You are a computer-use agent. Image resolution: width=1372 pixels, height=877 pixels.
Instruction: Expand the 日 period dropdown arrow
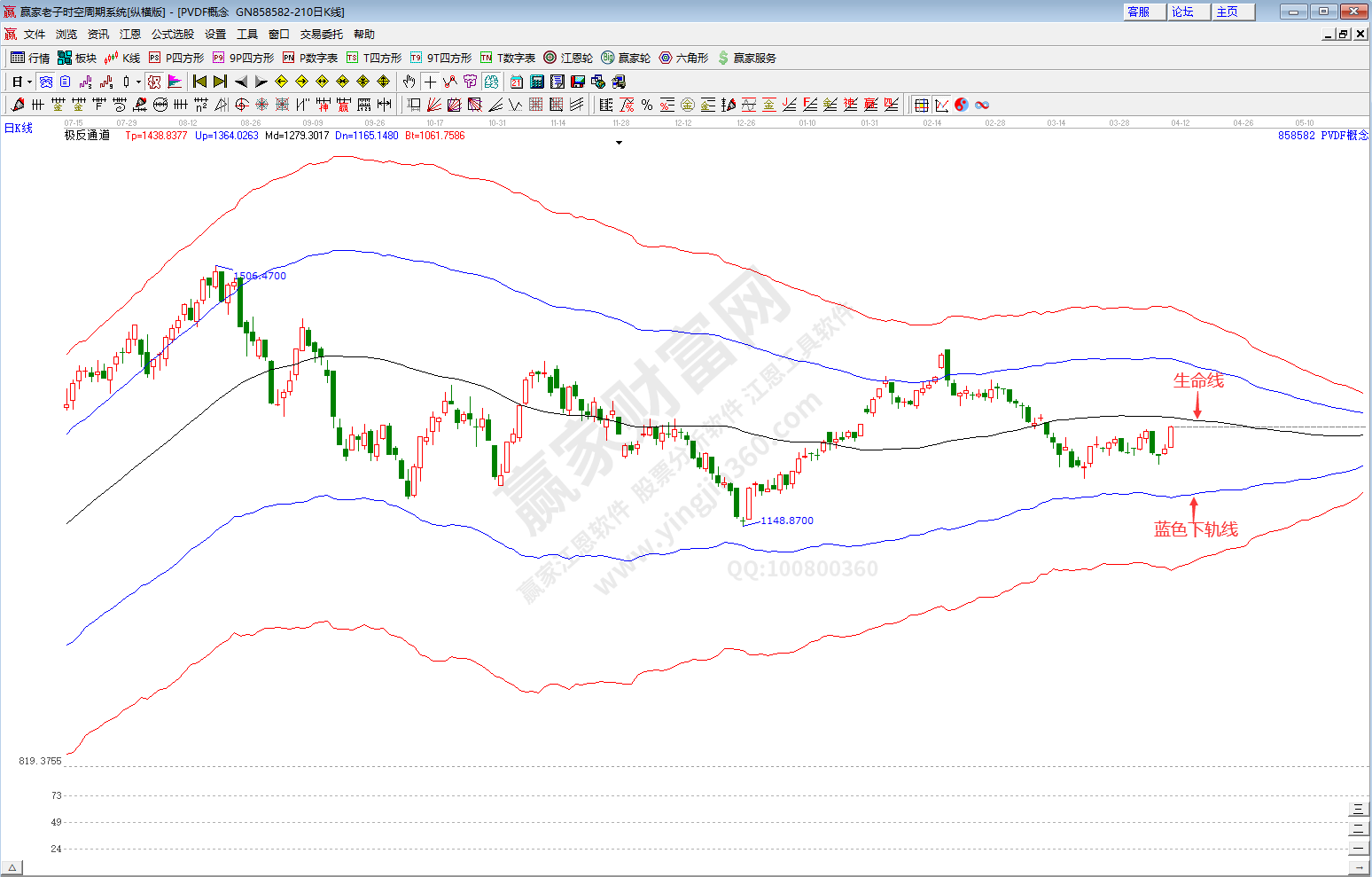coord(29,82)
